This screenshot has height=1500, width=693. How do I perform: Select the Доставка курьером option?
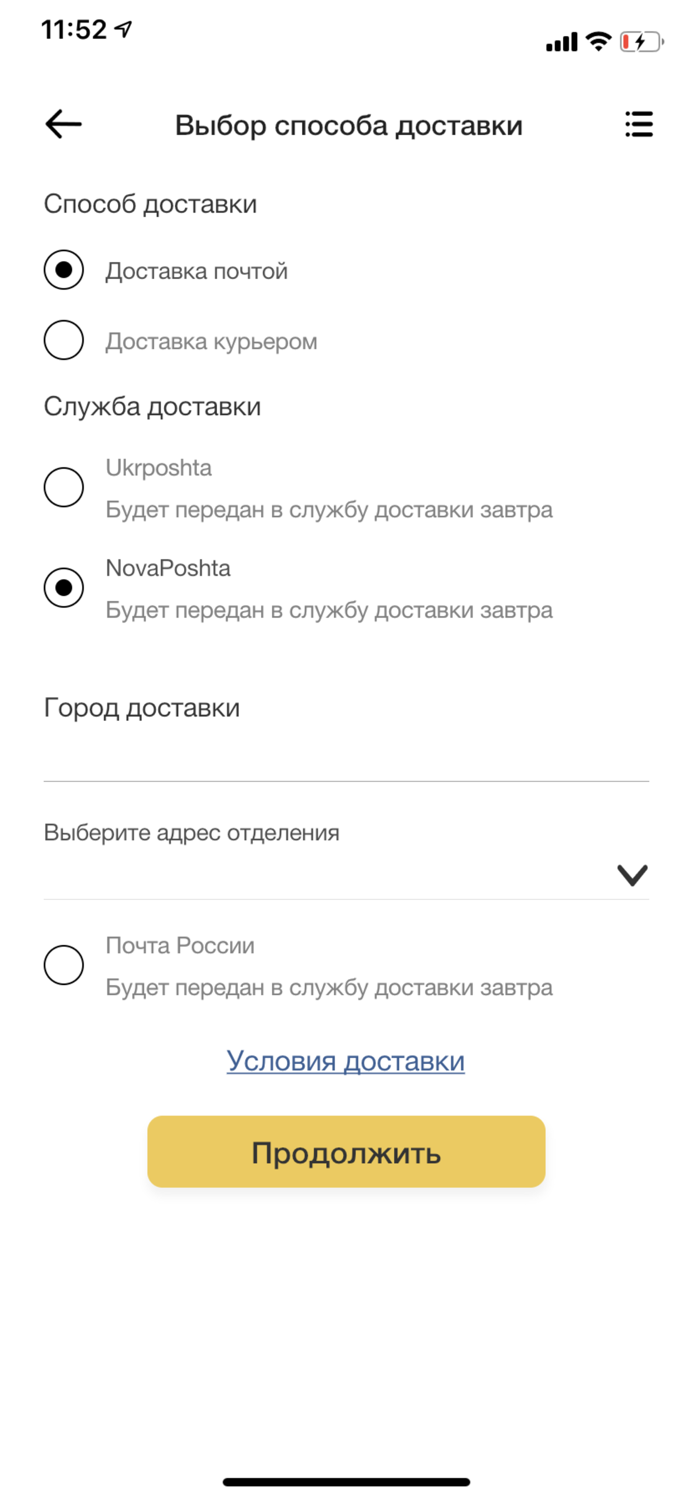click(63, 340)
